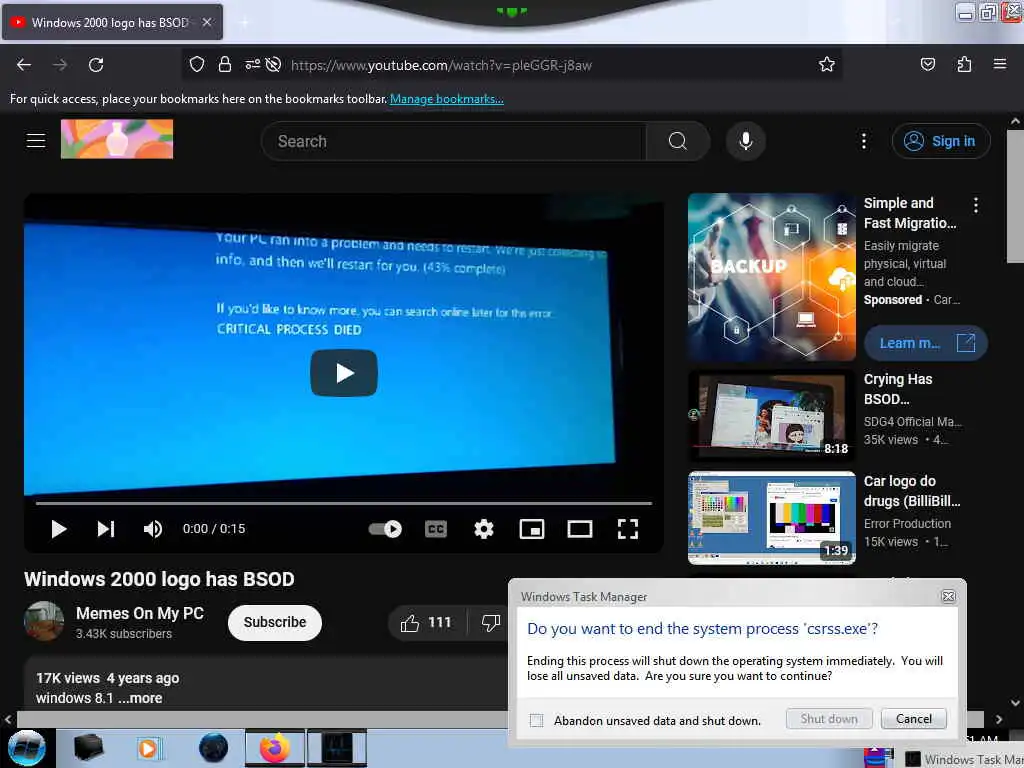The image size is (1024, 768).
Task: Click the magnifier search button
Action: [x=678, y=141]
